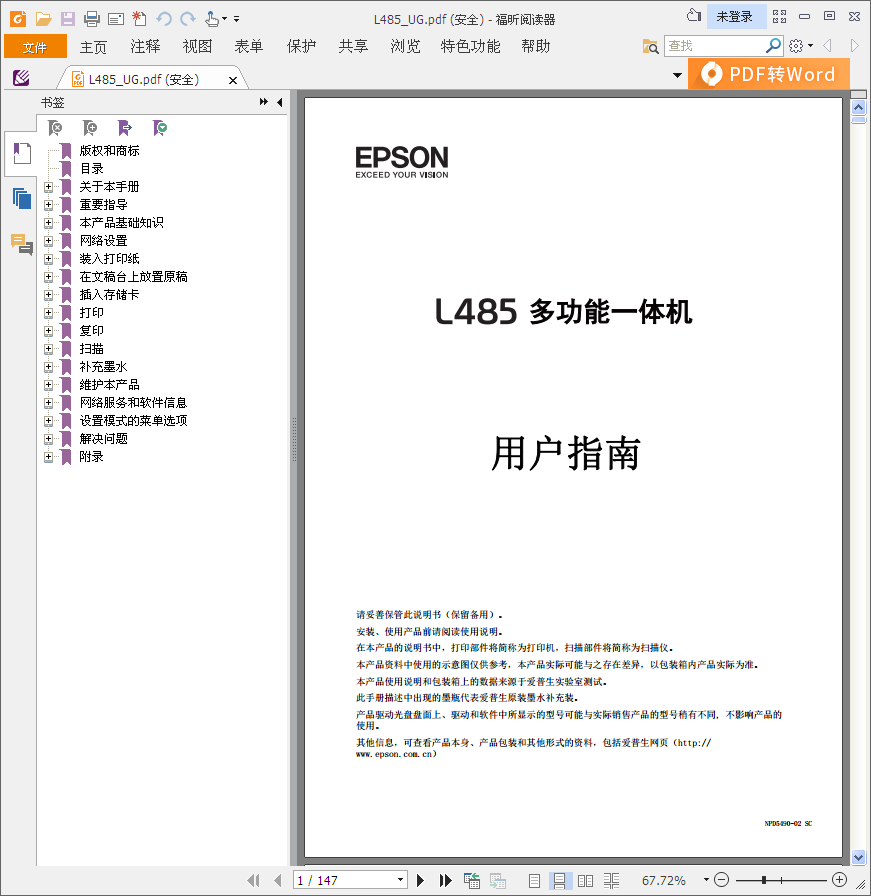871x896 pixels.
Task: Select single page view mode
Action: [534, 881]
